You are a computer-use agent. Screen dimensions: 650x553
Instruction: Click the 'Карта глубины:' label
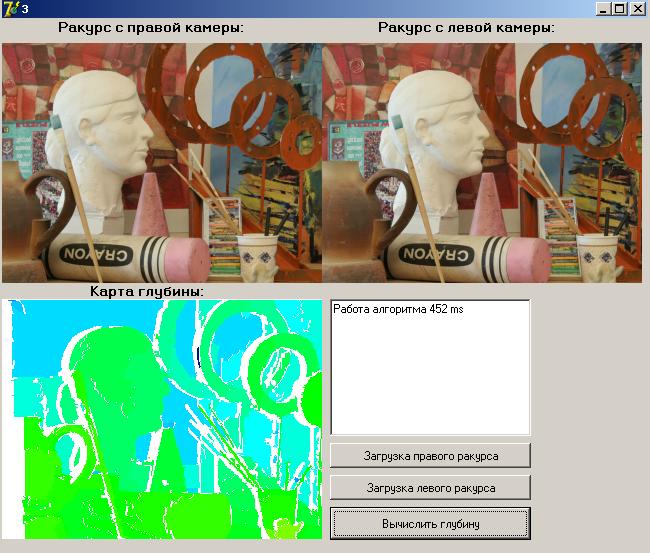tap(147, 291)
